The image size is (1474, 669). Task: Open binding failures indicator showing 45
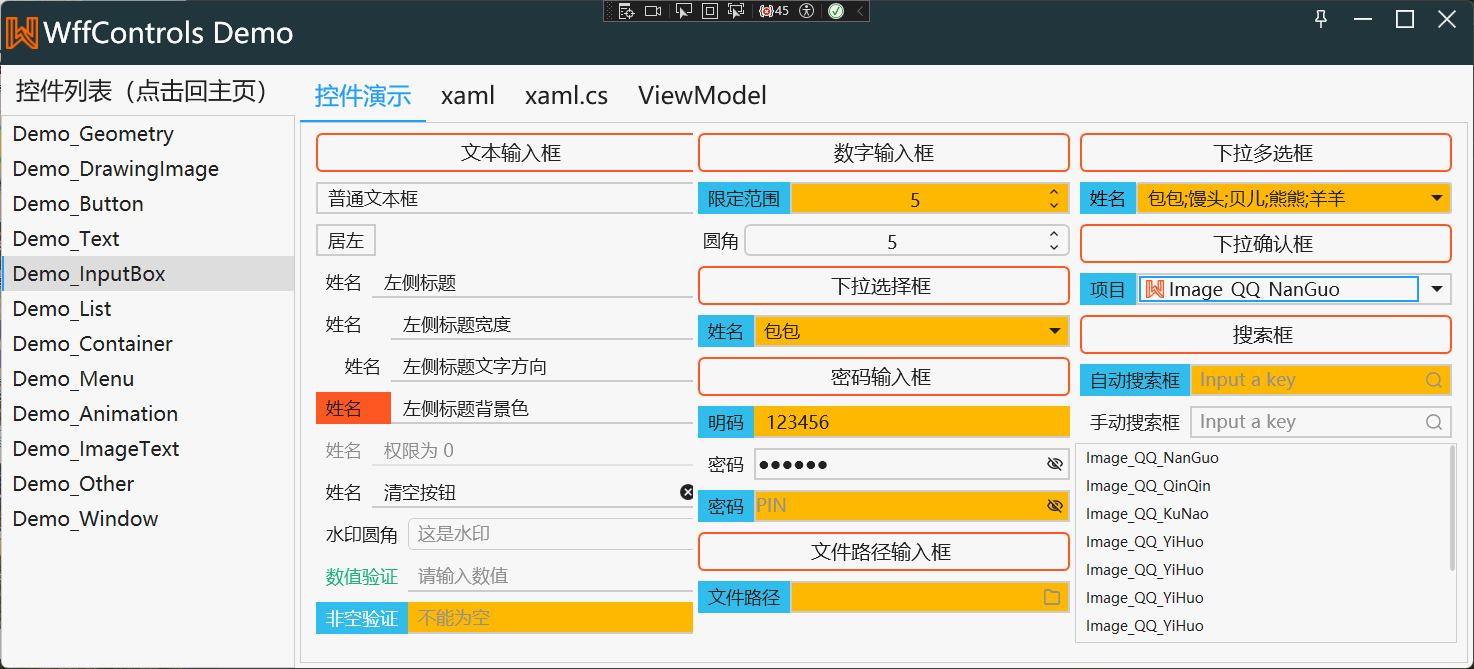coord(774,11)
